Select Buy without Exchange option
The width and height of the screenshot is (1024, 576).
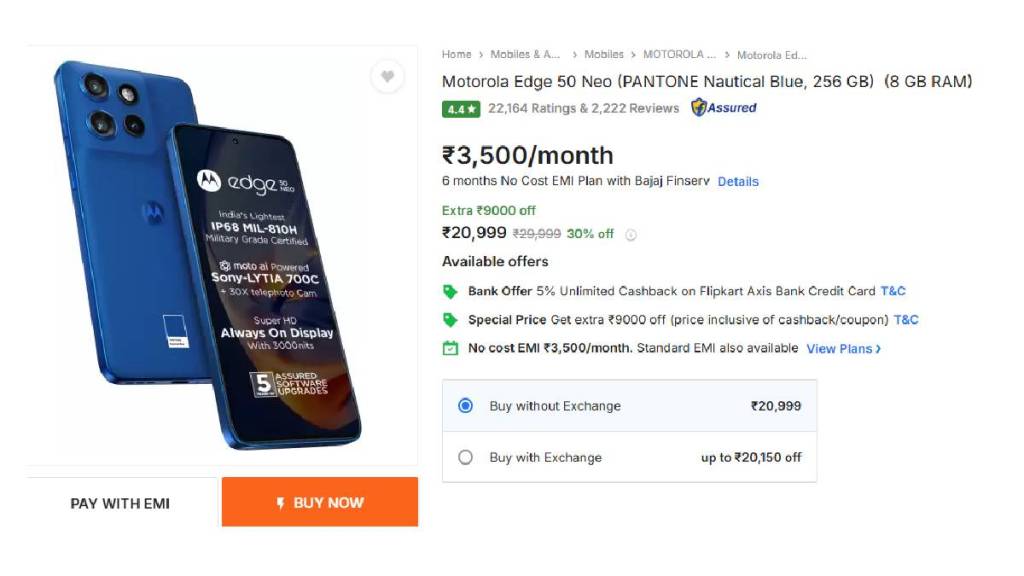[x=465, y=406]
